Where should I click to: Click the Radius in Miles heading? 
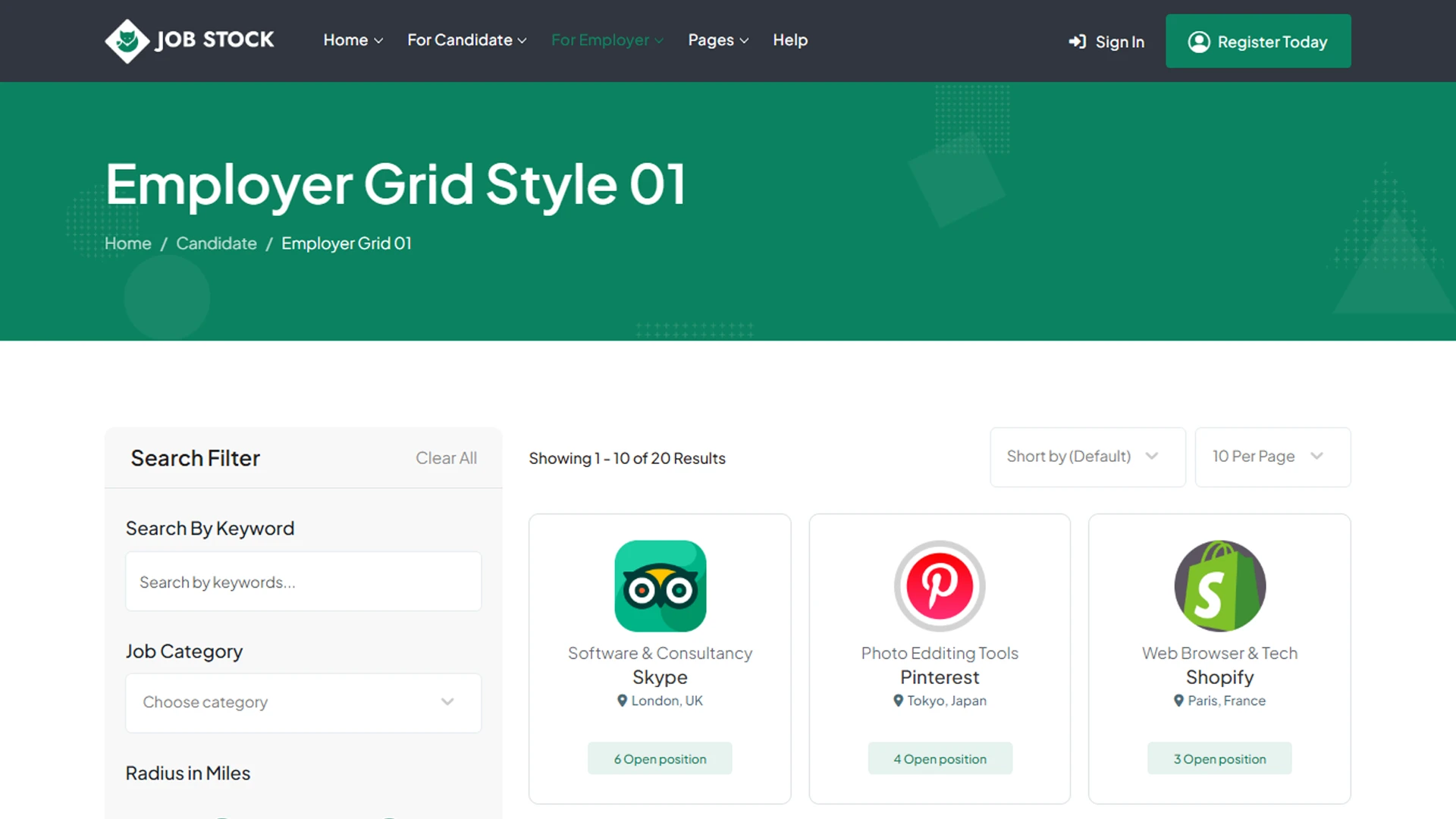(188, 773)
